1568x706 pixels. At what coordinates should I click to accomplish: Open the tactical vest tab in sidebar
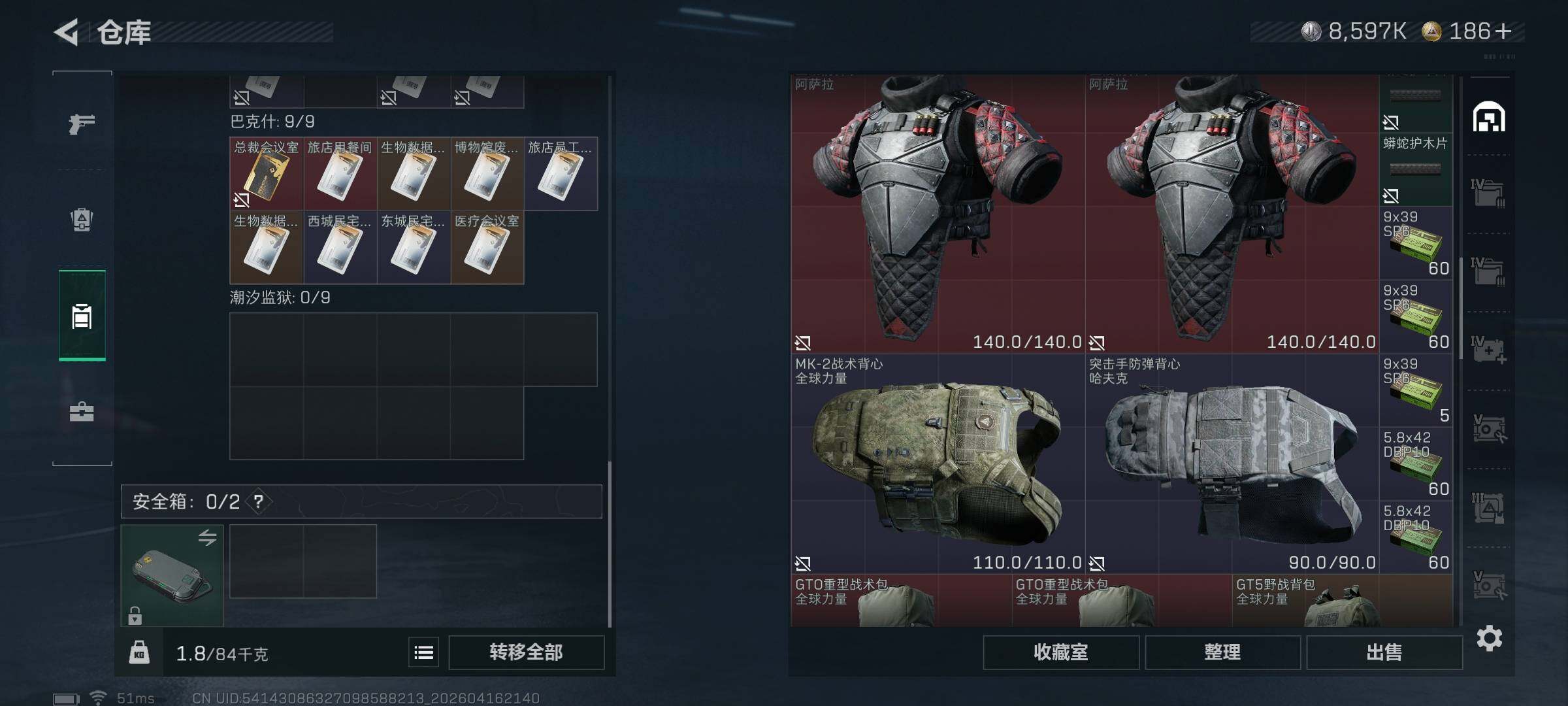pos(82,220)
